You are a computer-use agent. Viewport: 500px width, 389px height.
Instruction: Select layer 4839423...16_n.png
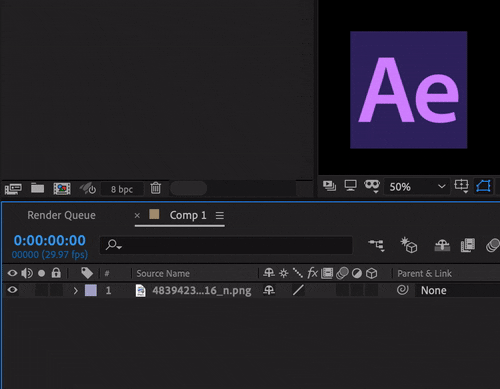(202, 291)
